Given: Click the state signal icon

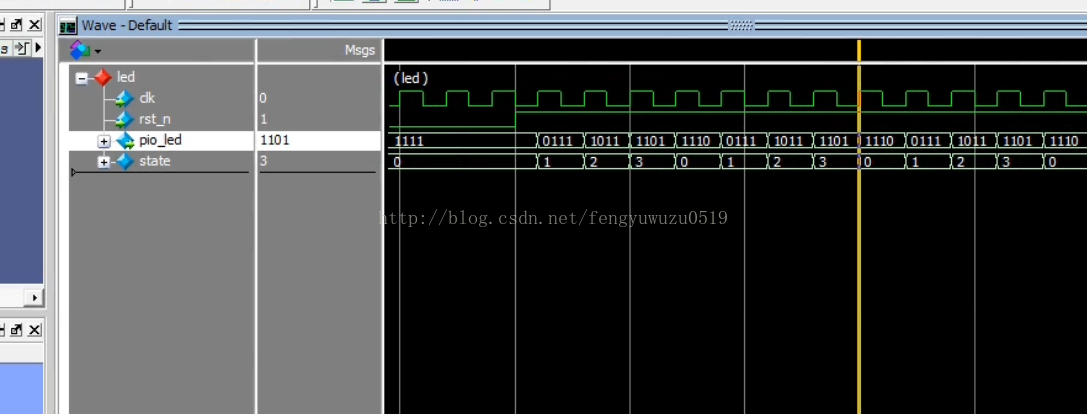Looking at the screenshot, I should coord(125,162).
